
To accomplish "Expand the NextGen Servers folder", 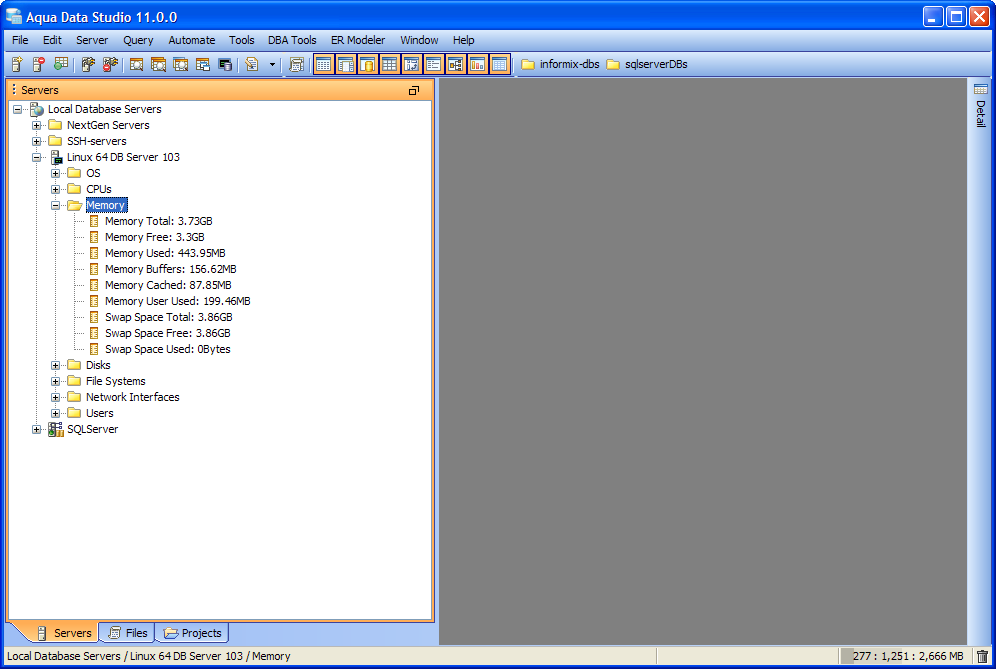I will point(36,125).
